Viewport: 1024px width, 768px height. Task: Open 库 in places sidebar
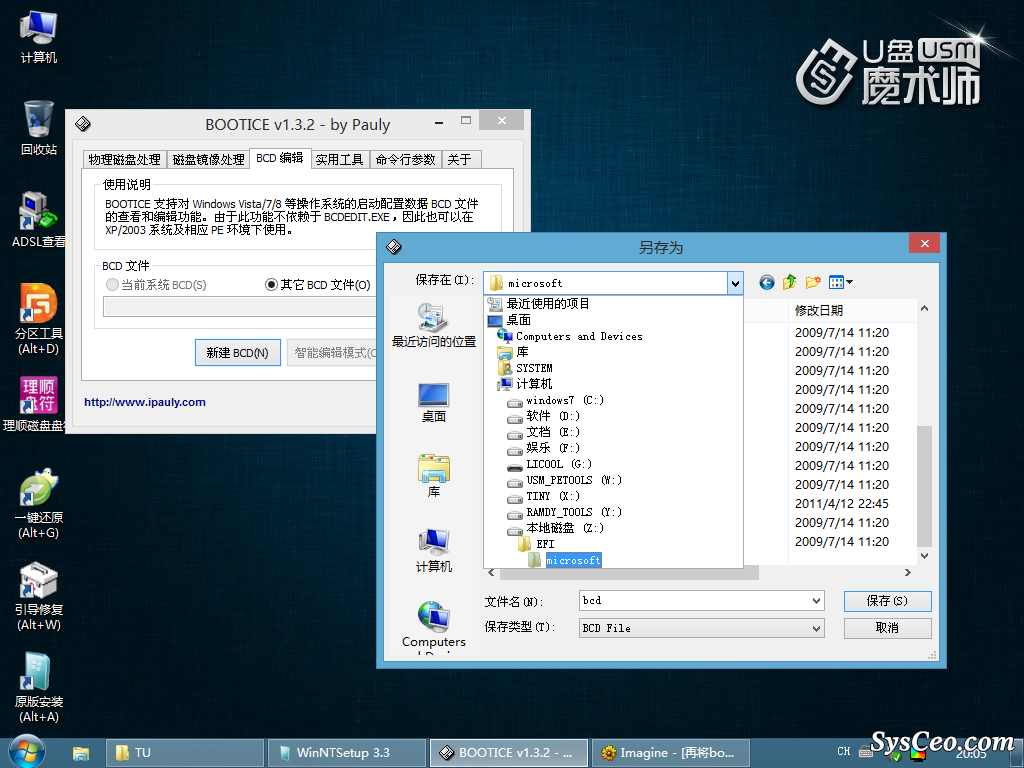(434, 476)
